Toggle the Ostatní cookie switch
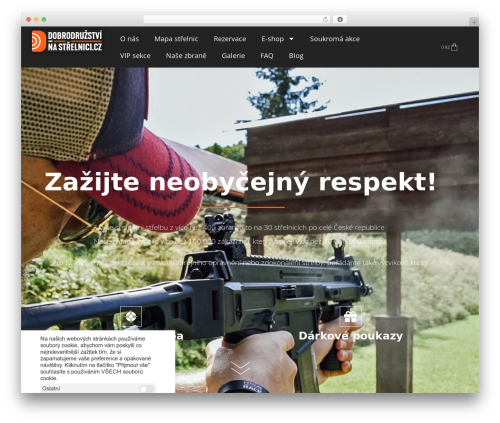Screen dimensions: 500x423 [x=147, y=389]
